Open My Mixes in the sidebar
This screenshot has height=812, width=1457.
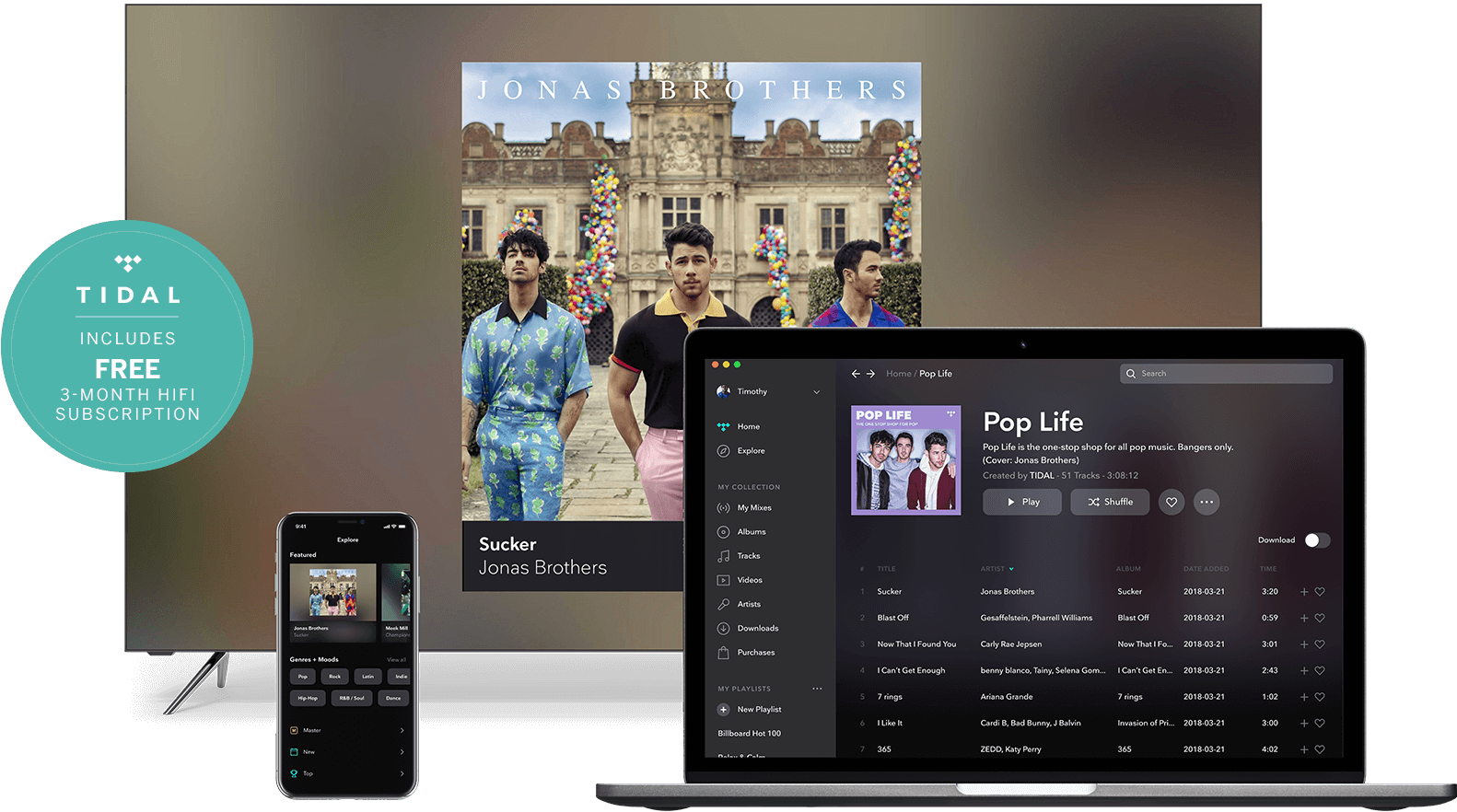click(754, 508)
